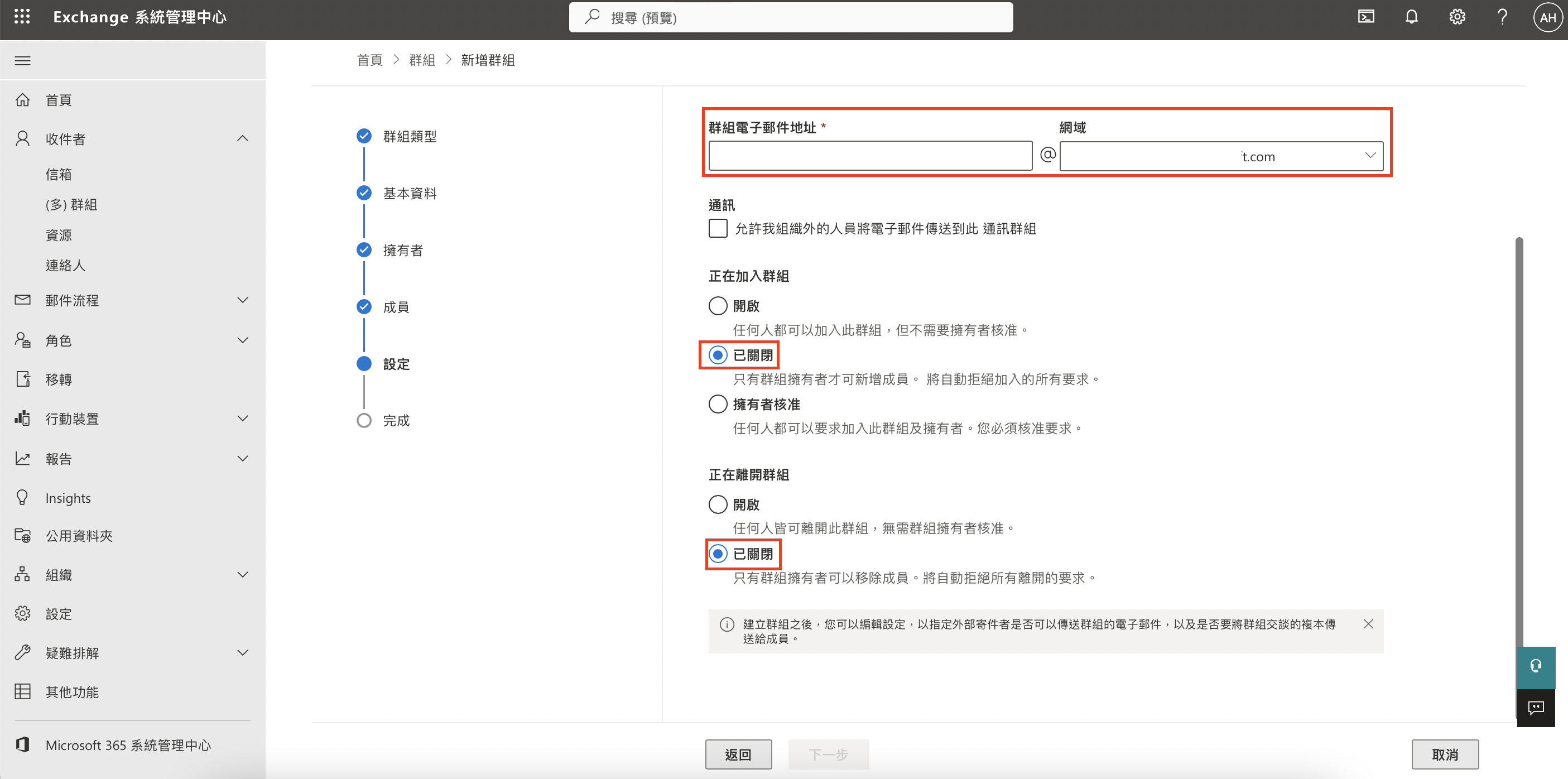Dismiss the info banner with X
This screenshot has height=779, width=1568.
pos(1368,624)
